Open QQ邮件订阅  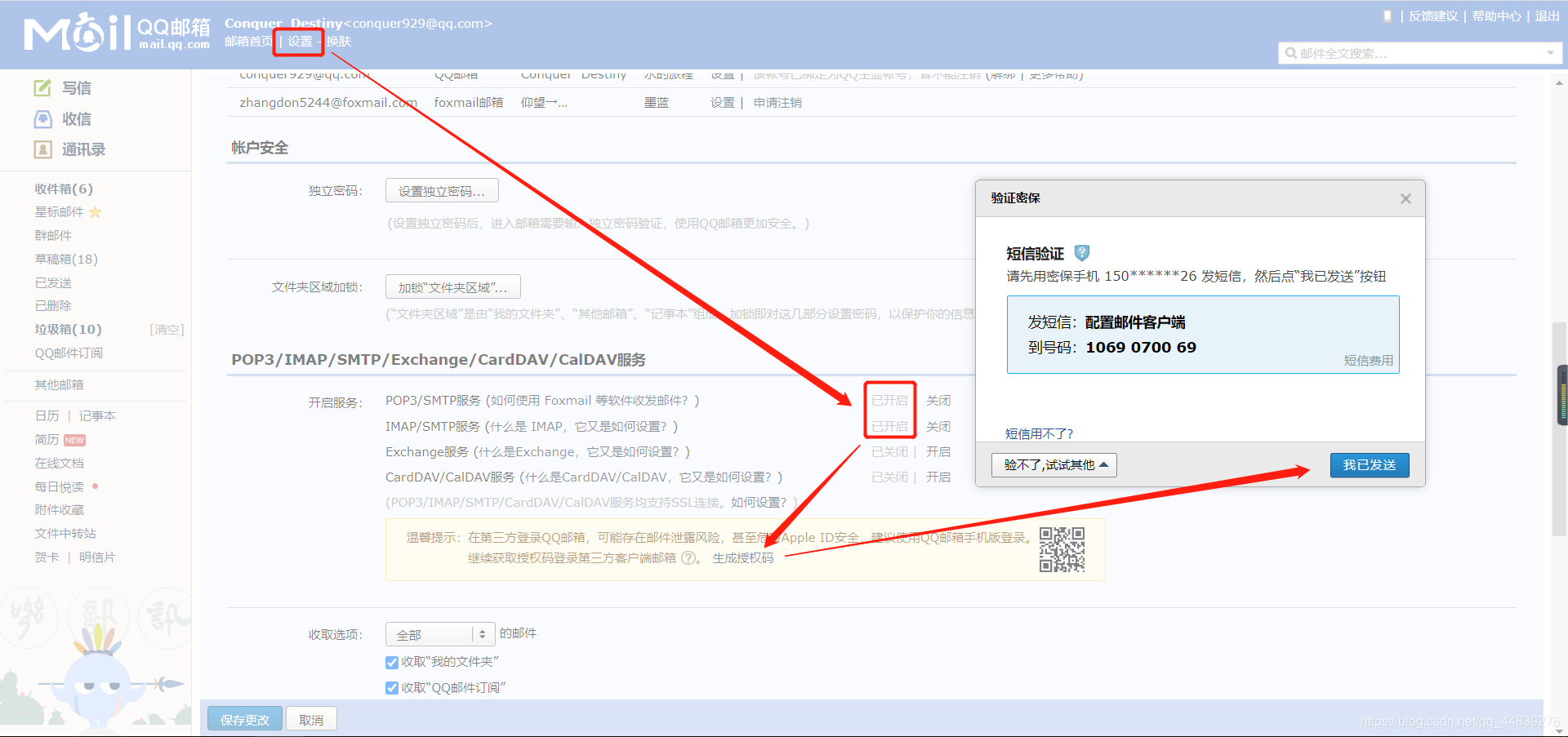[x=69, y=353]
